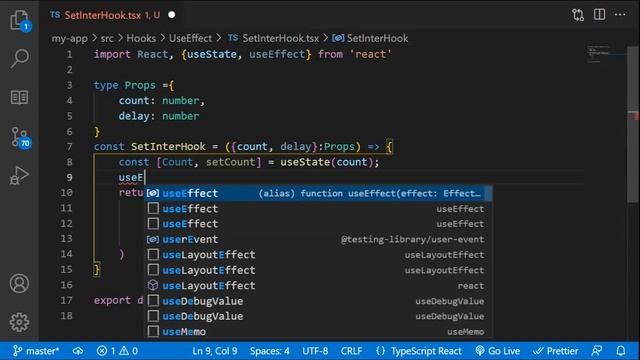This screenshot has height=360, width=640.
Task: Start Go Live server
Action: [x=498, y=351]
